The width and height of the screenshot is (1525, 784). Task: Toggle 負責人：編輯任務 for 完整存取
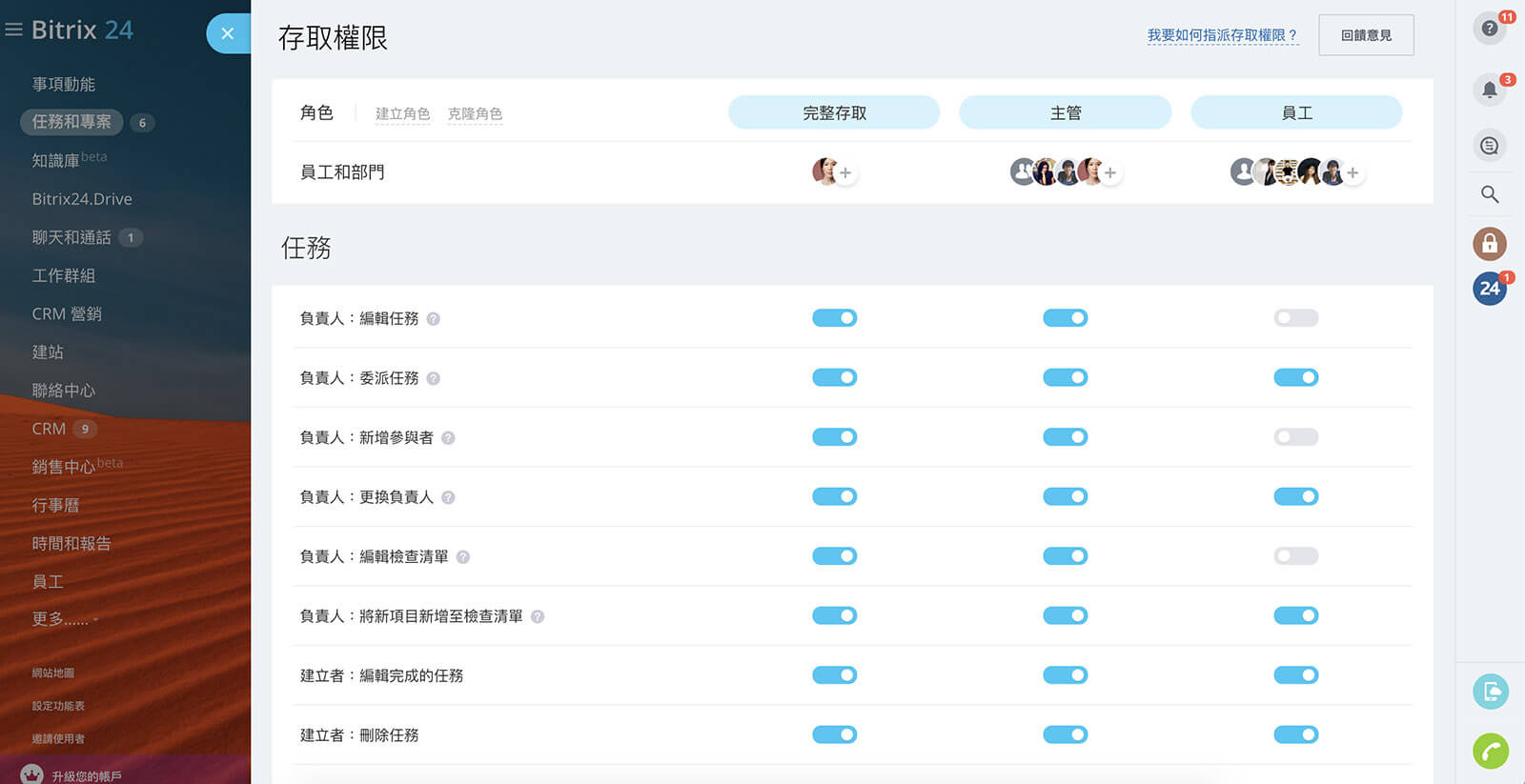(x=835, y=318)
